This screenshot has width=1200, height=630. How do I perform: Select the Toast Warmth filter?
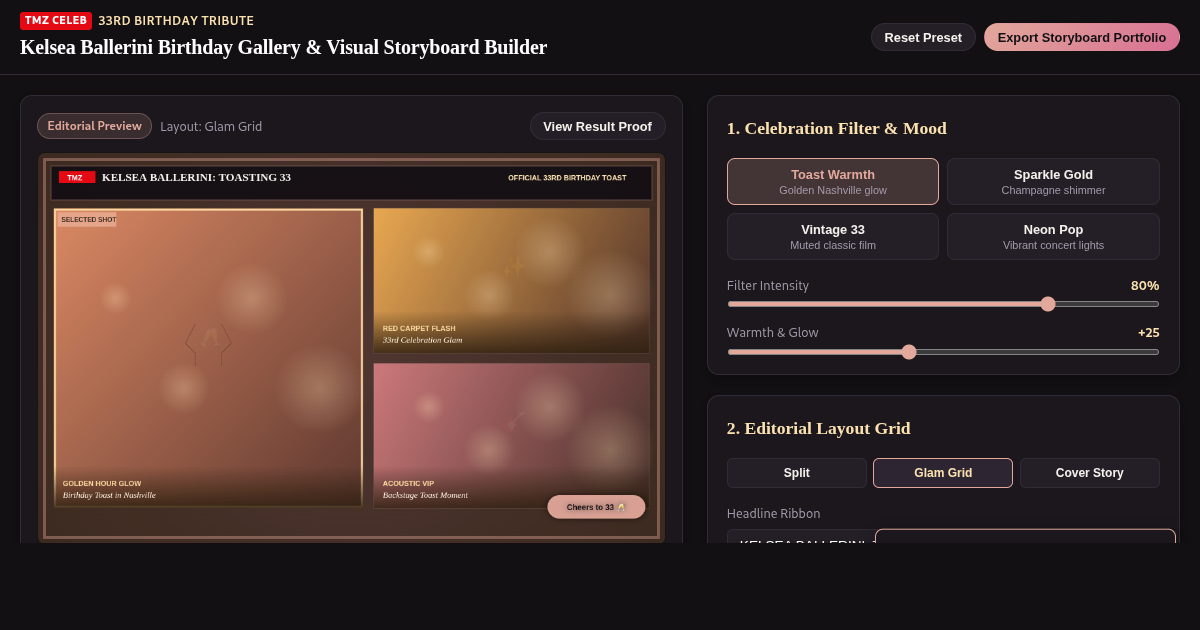(x=833, y=181)
